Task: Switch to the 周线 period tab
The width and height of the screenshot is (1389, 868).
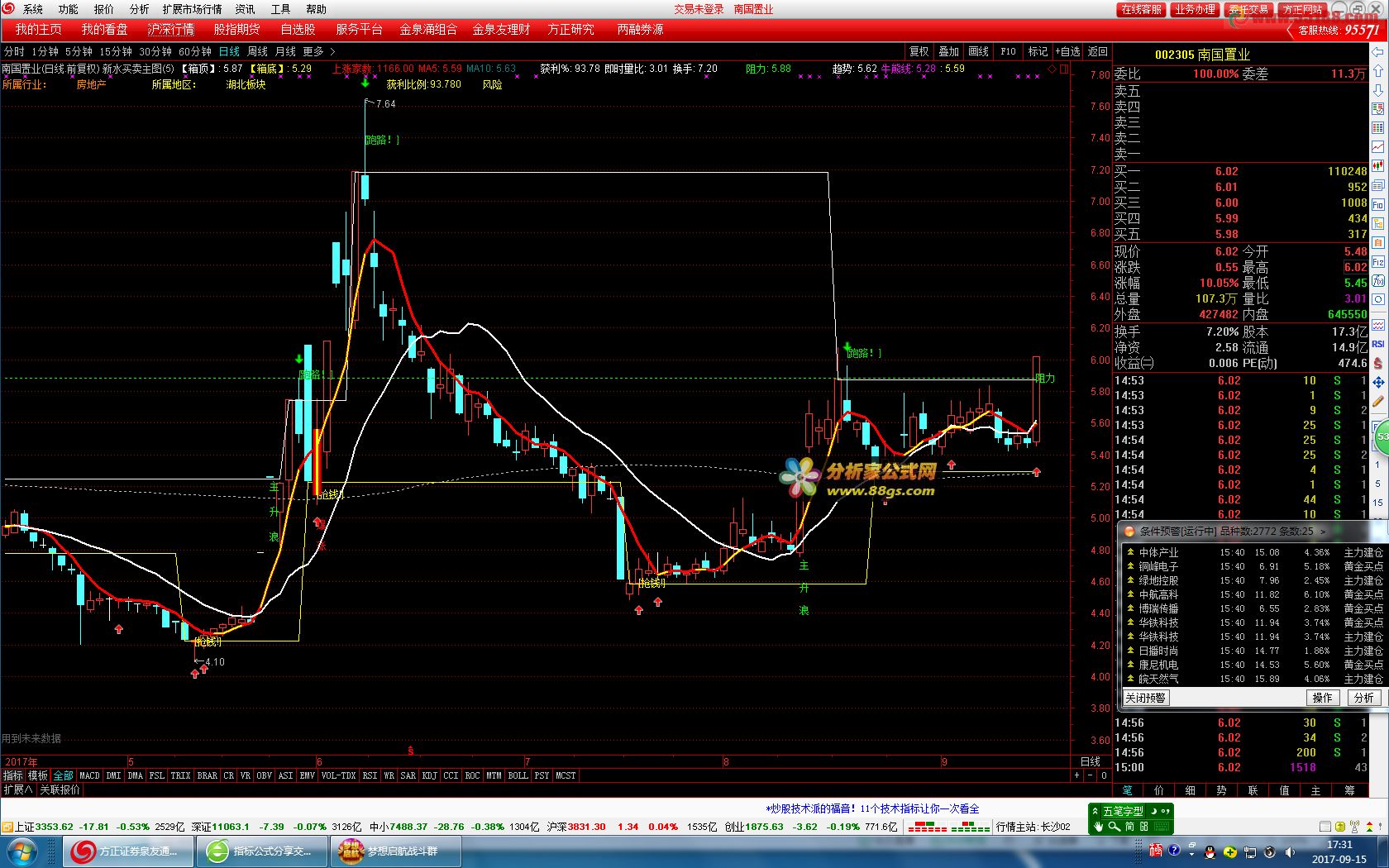Action: (x=257, y=51)
